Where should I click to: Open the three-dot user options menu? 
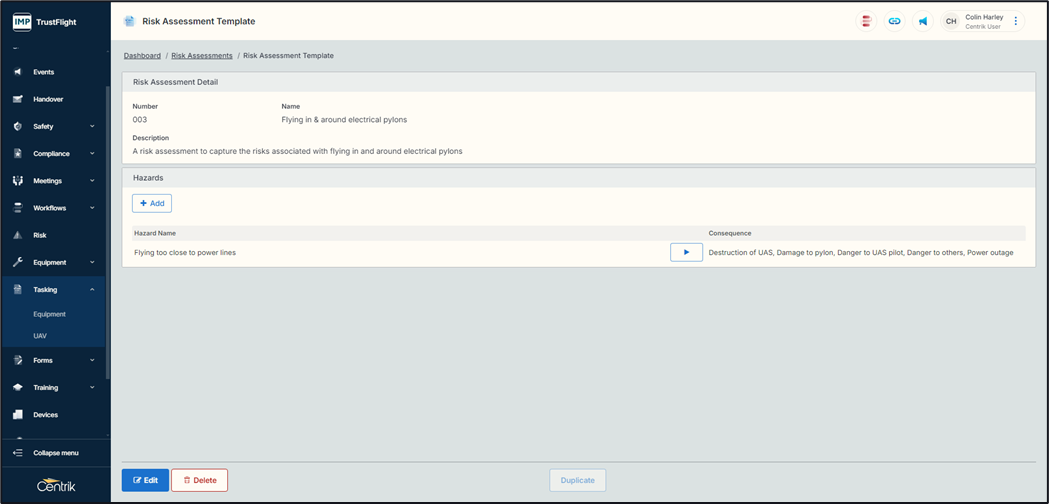click(1016, 21)
